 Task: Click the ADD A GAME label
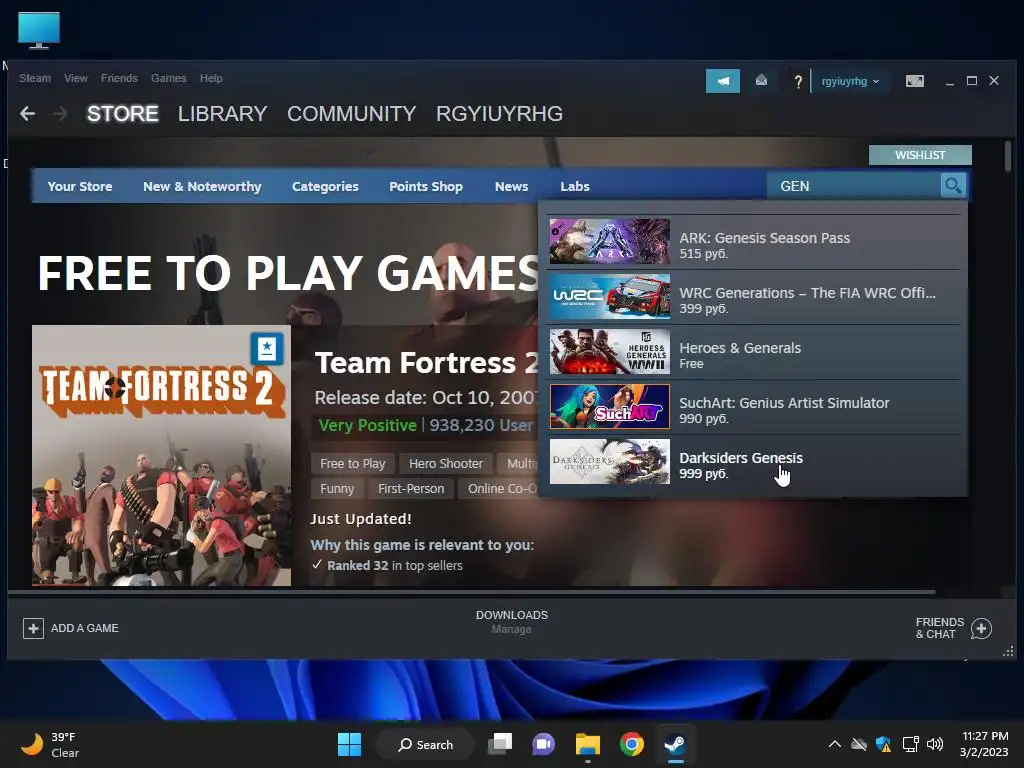[85, 628]
